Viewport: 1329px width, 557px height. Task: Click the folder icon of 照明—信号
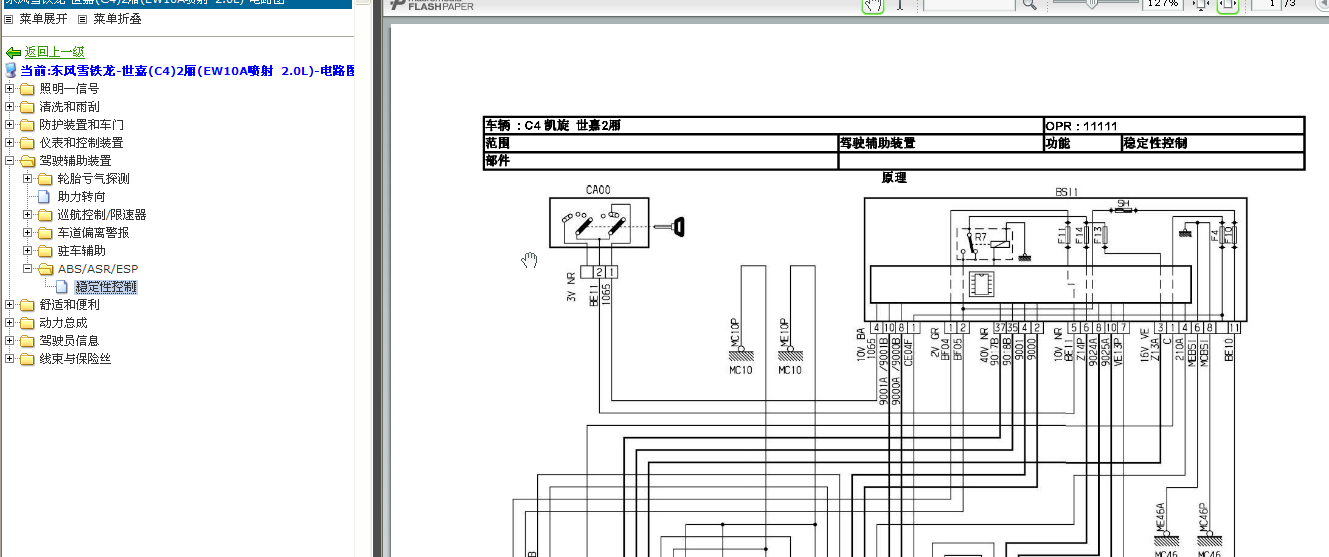pos(28,89)
